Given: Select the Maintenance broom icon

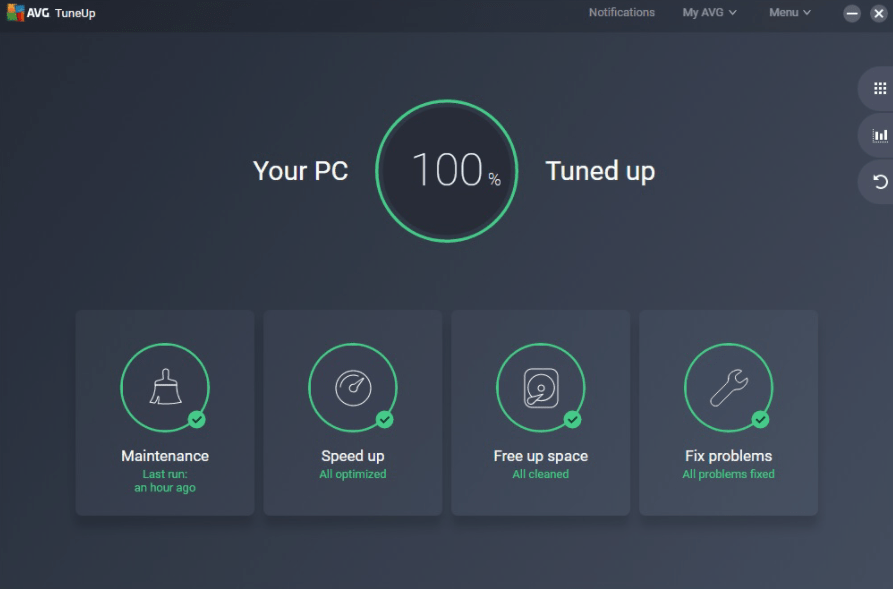Looking at the screenshot, I should point(164,387).
